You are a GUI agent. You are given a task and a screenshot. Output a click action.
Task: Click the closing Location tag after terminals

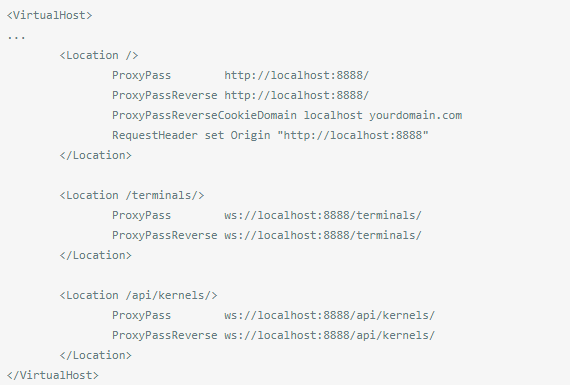click(x=96, y=255)
